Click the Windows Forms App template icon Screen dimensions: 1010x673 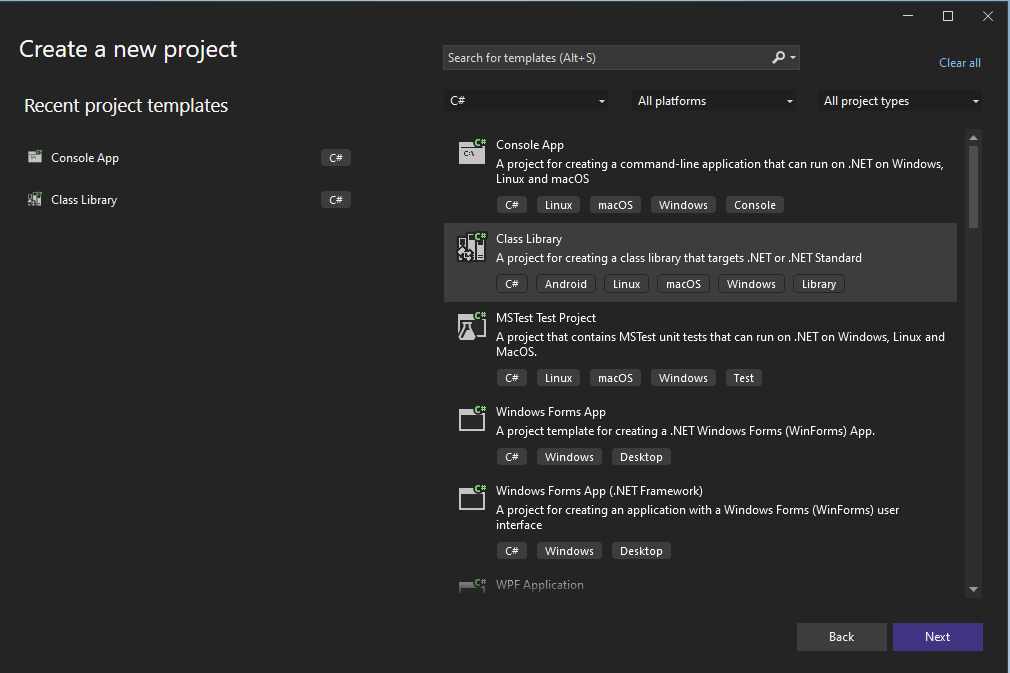pyautogui.click(x=472, y=419)
